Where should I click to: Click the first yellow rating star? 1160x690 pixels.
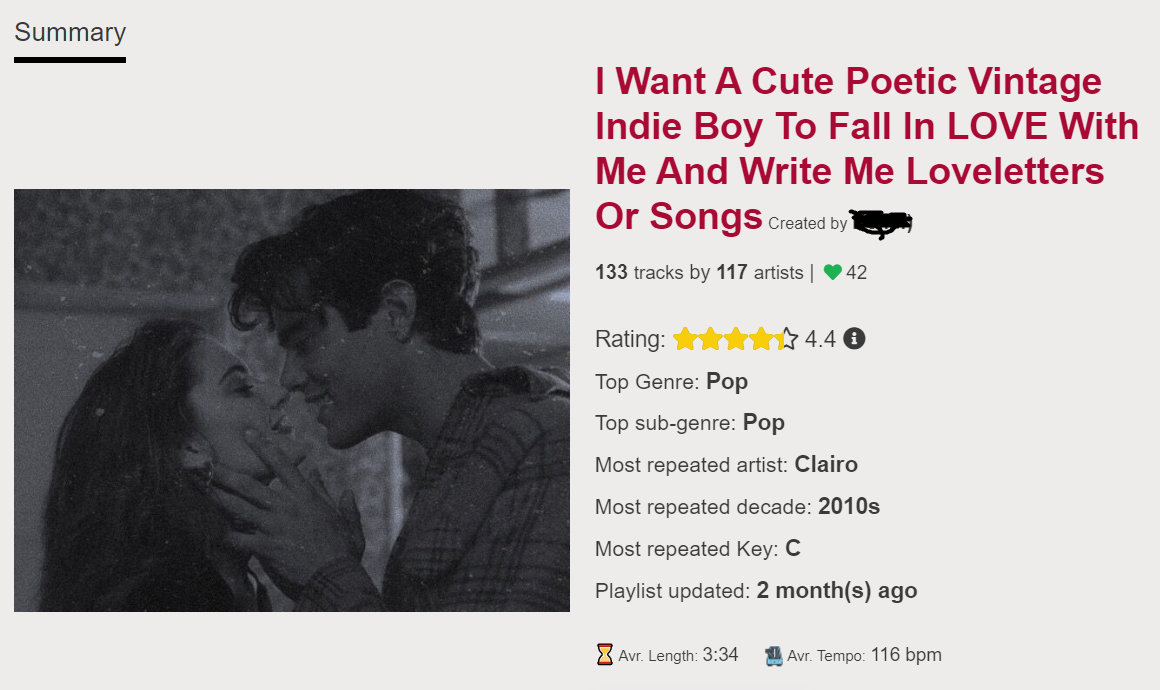tap(685, 339)
